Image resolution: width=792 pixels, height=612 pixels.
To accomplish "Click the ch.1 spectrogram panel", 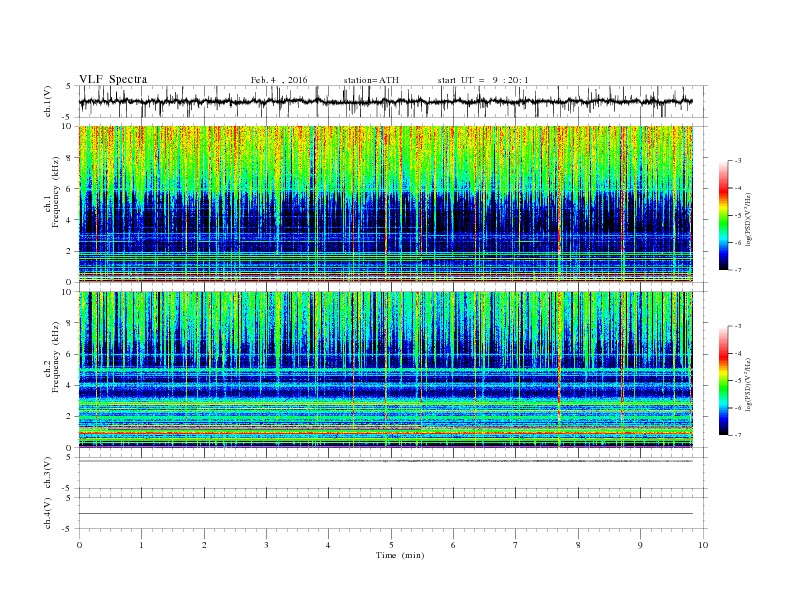I will tap(386, 204).
